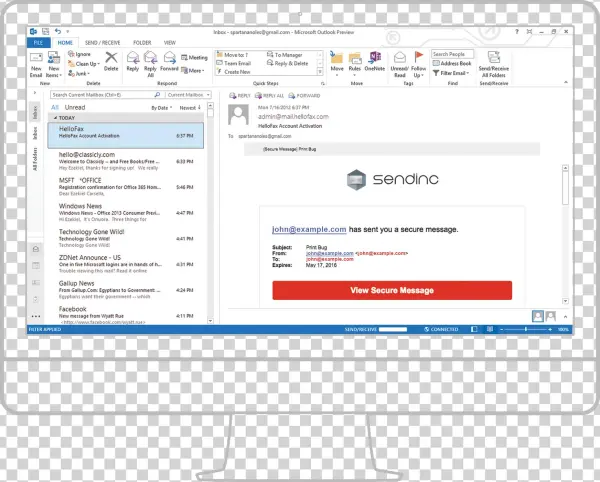The height and width of the screenshot is (482, 600).
Task: Open Follow Up flag menu
Action: (419, 64)
